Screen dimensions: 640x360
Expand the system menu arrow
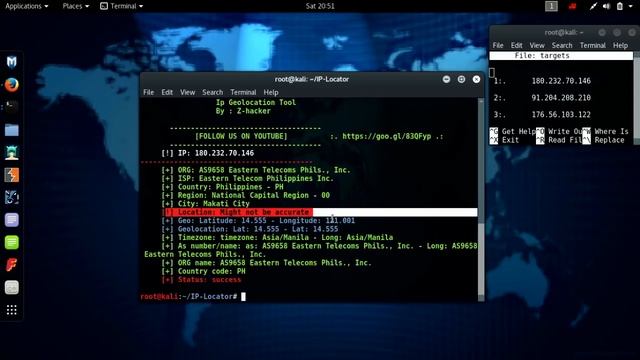(631, 6)
